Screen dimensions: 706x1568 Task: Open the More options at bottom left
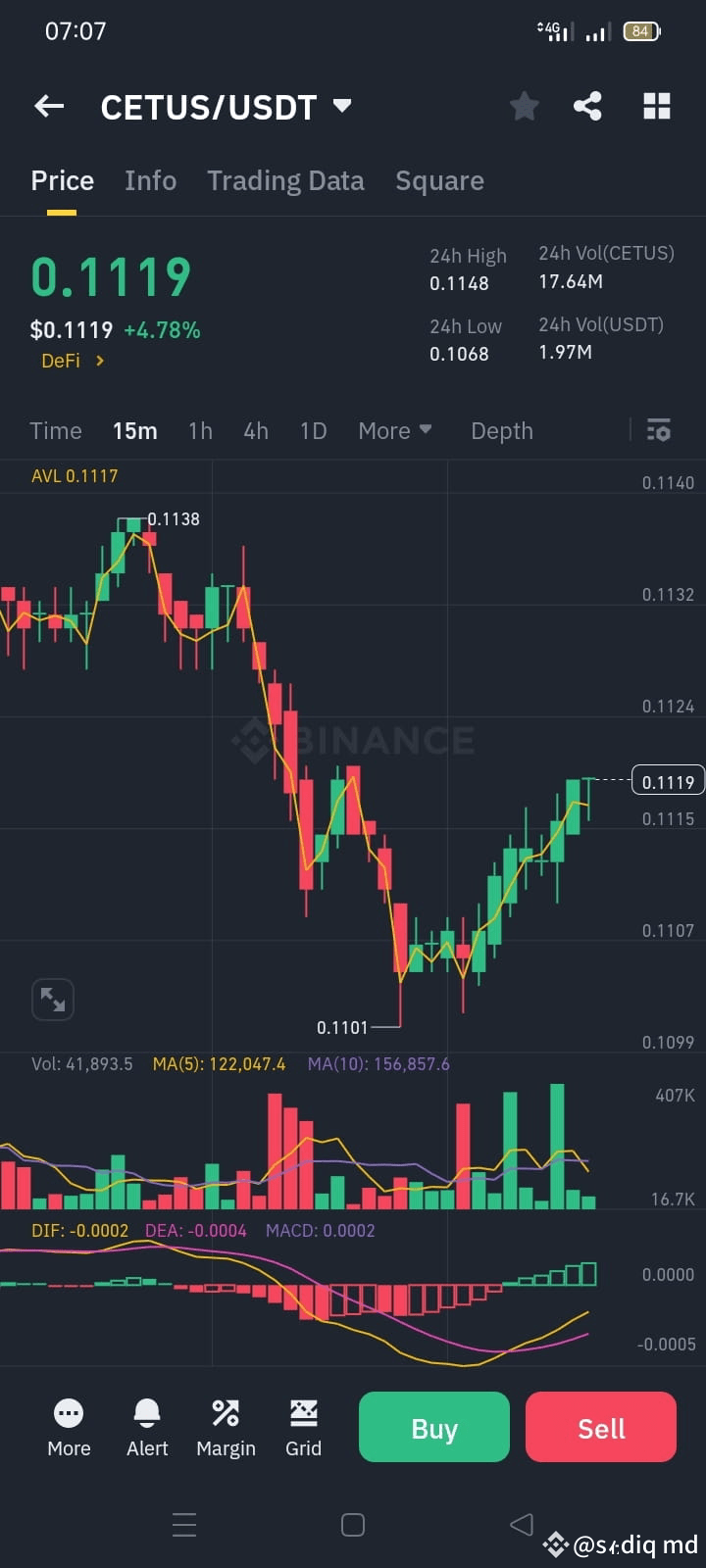tap(68, 1427)
